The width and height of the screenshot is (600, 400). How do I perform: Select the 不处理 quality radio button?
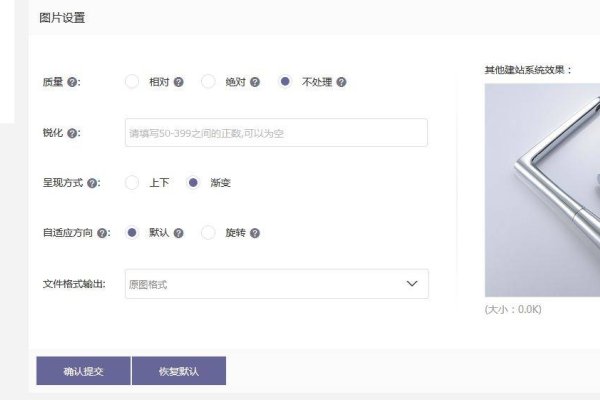tap(285, 82)
